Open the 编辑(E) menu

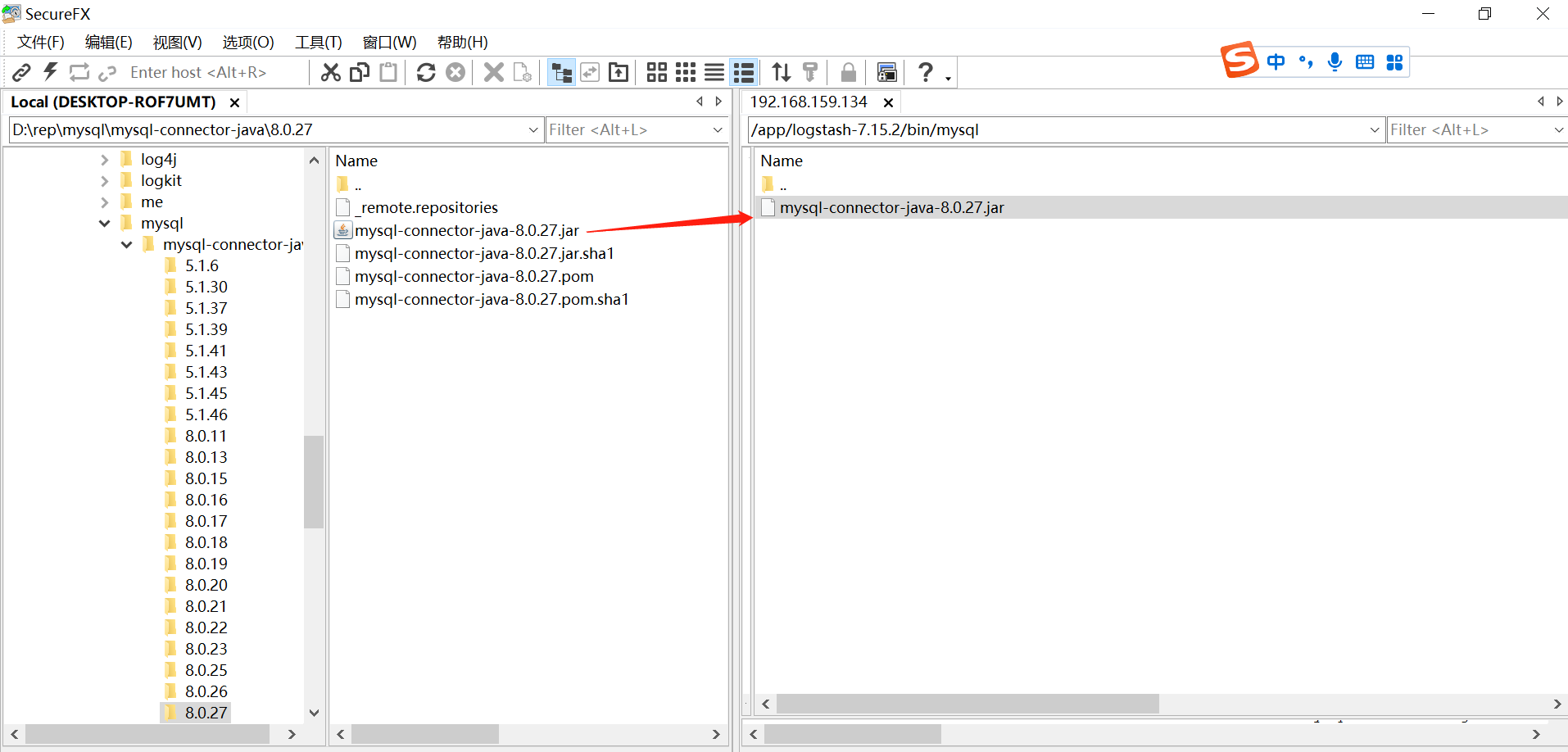[x=108, y=43]
